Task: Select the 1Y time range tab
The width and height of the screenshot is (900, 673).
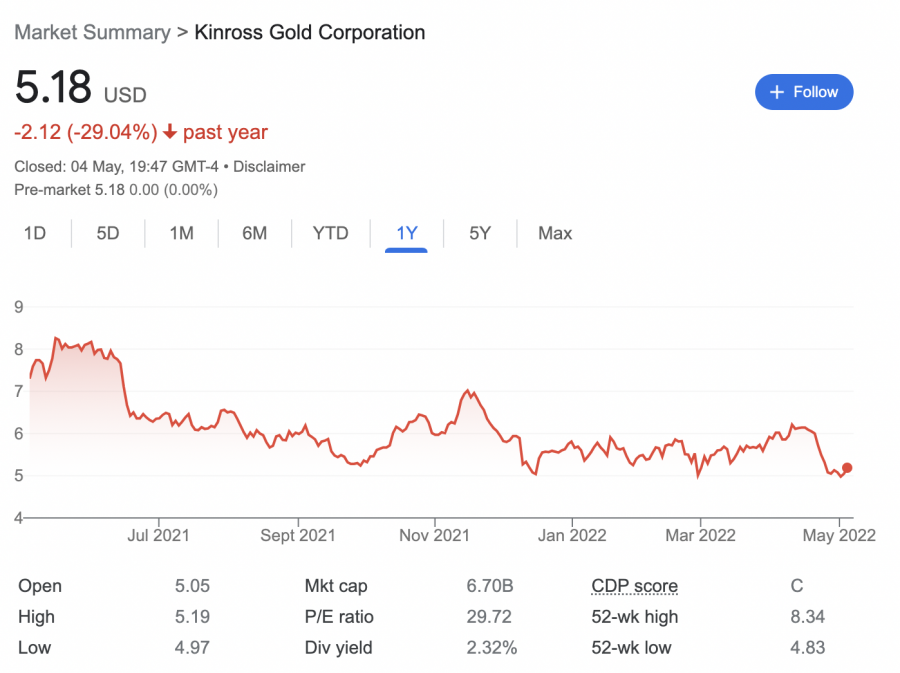Action: (x=406, y=233)
